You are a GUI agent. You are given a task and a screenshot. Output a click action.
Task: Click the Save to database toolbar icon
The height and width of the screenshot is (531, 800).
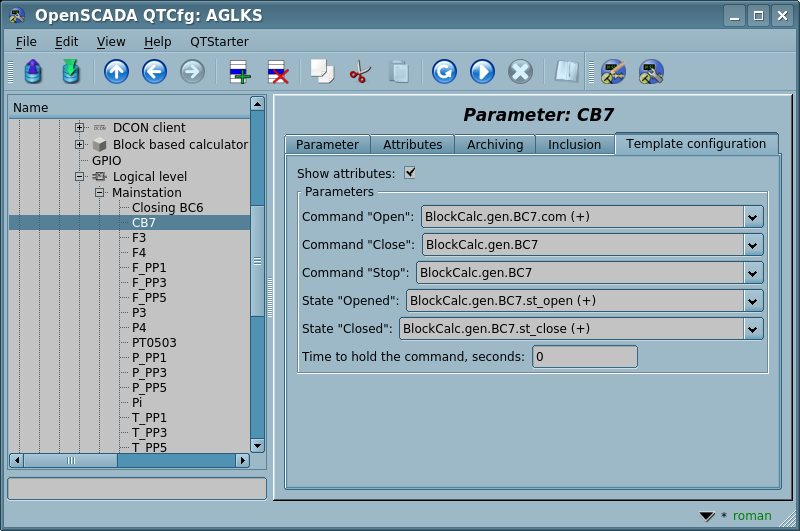(x=70, y=72)
